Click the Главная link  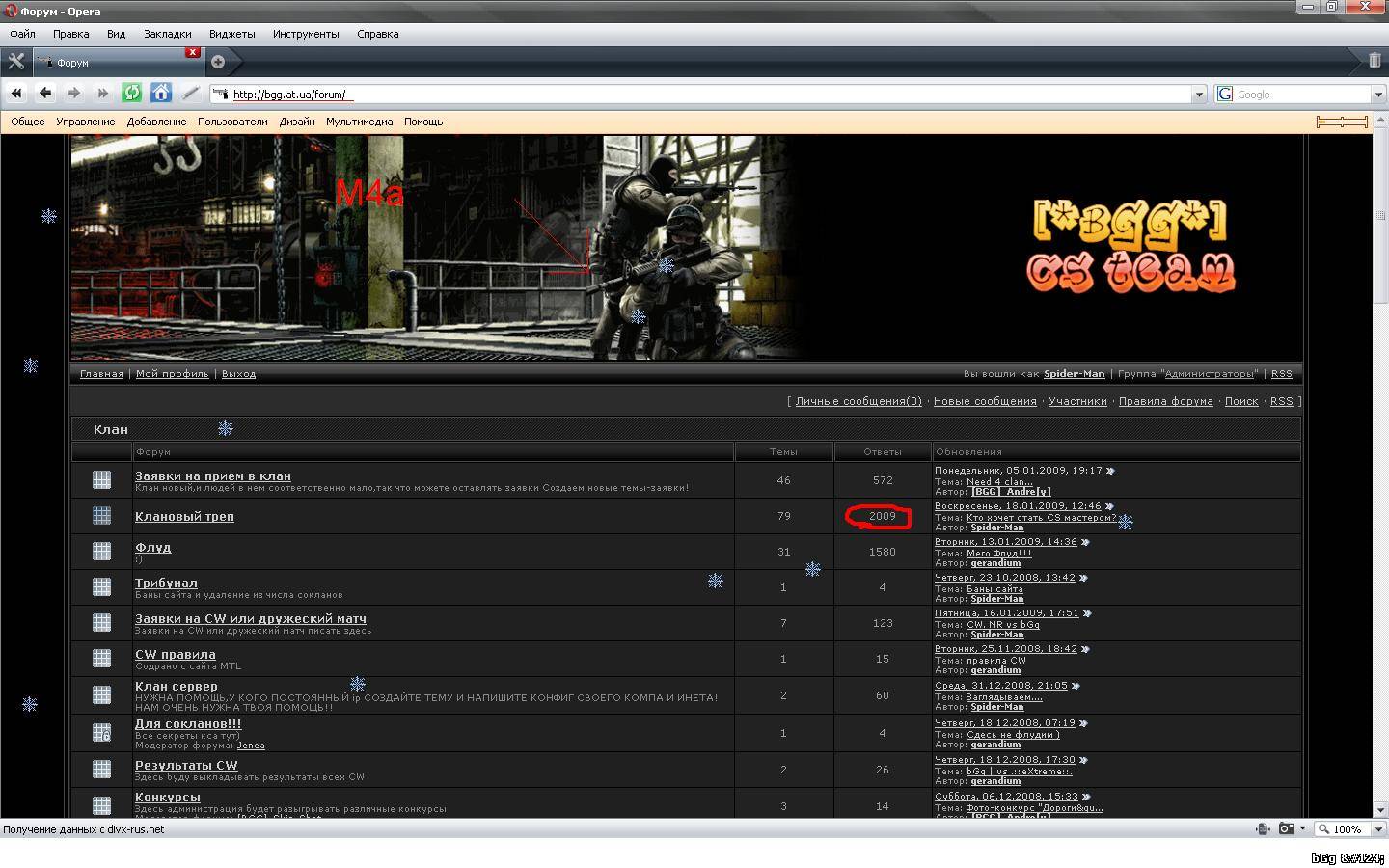101,374
